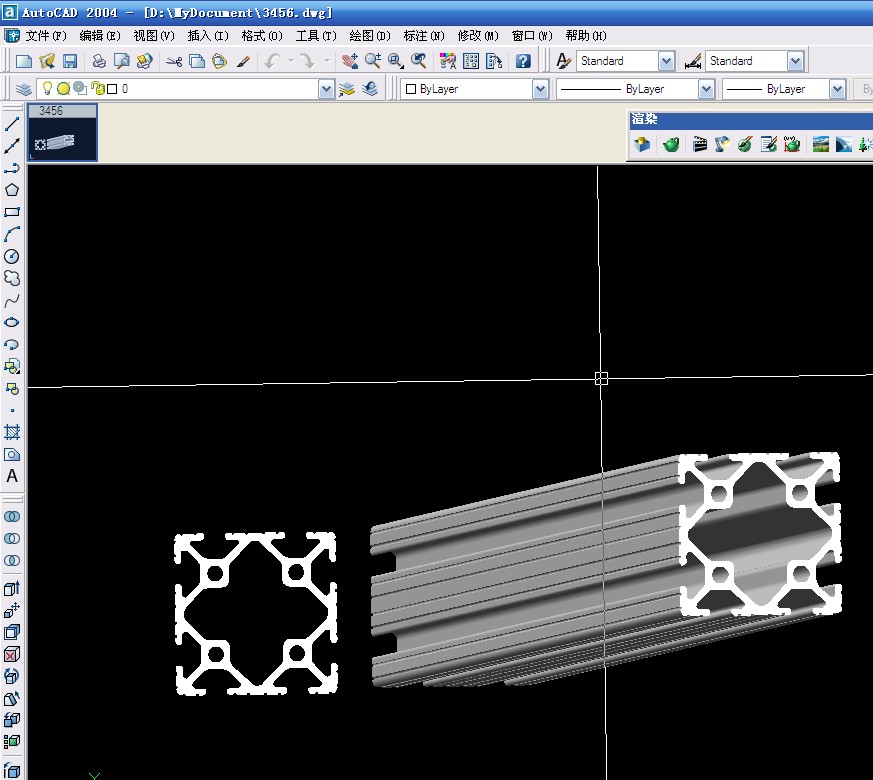This screenshot has height=780, width=873.
Task: Select the Construction Line tool
Action: [12, 146]
